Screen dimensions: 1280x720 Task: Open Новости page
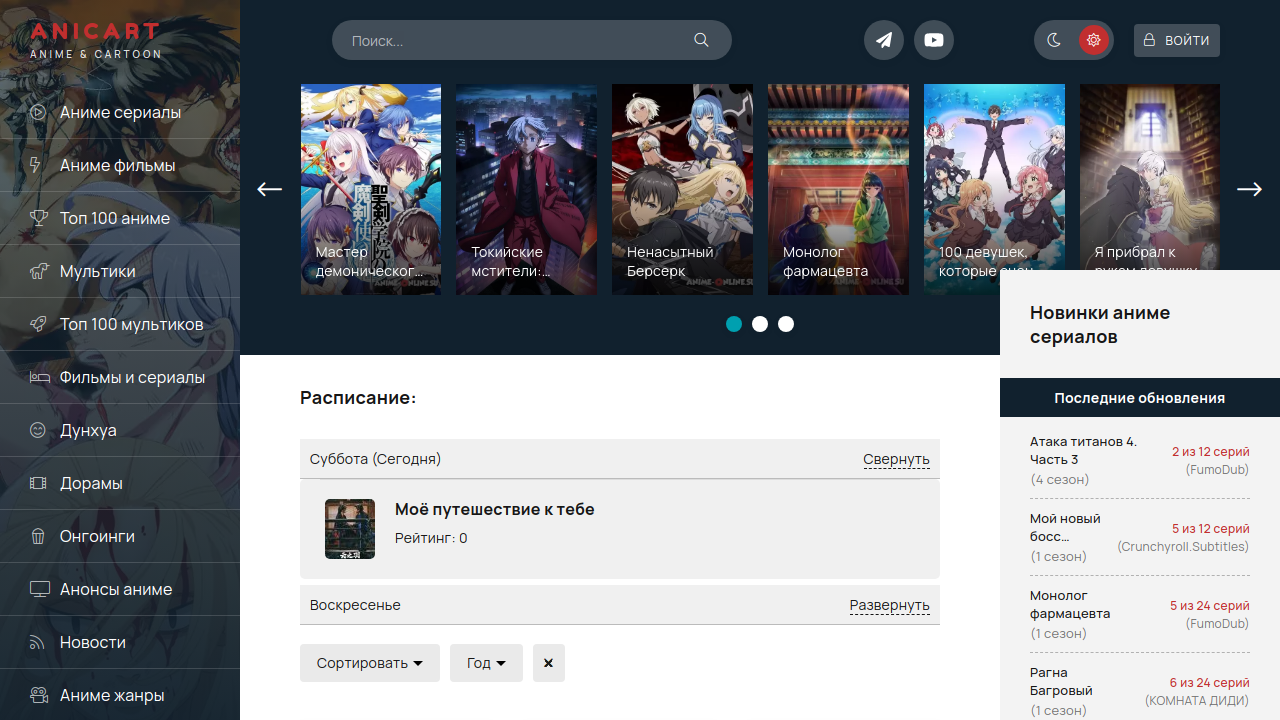click(120, 642)
